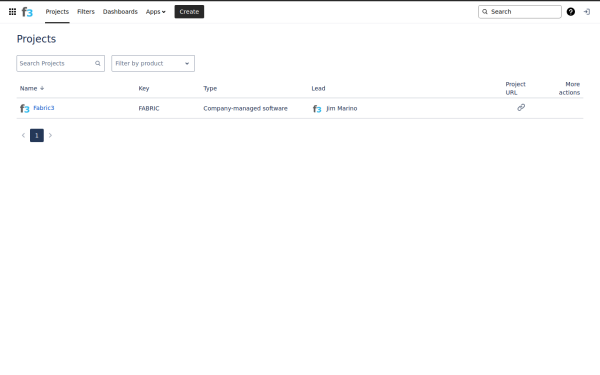Image resolution: width=600 pixels, height=375 pixels.
Task: Click the Key column header
Action: pos(144,88)
